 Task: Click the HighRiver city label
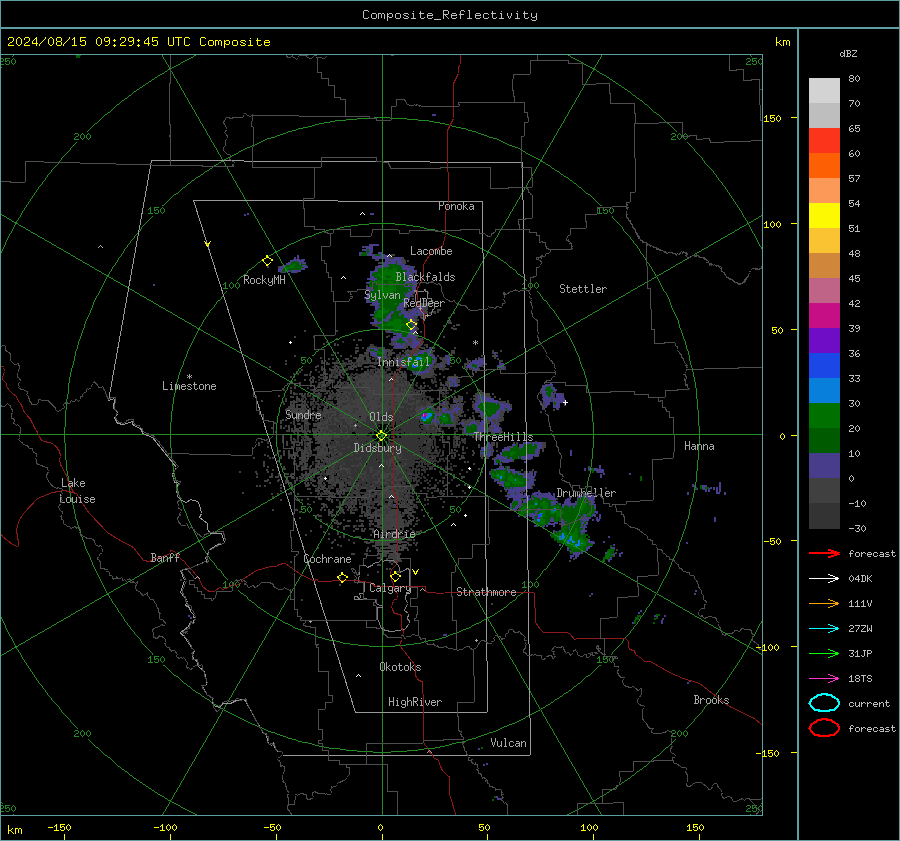(414, 702)
